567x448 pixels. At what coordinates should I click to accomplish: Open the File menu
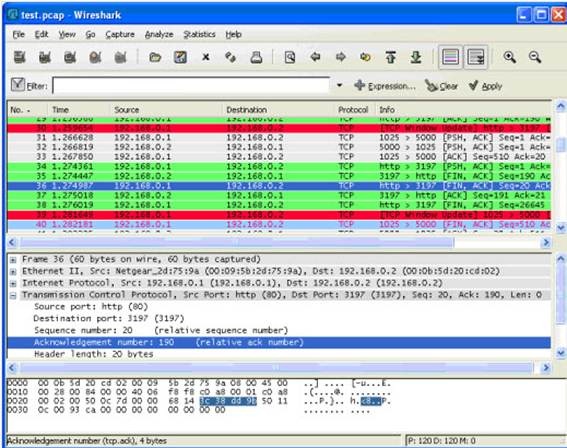(x=18, y=34)
